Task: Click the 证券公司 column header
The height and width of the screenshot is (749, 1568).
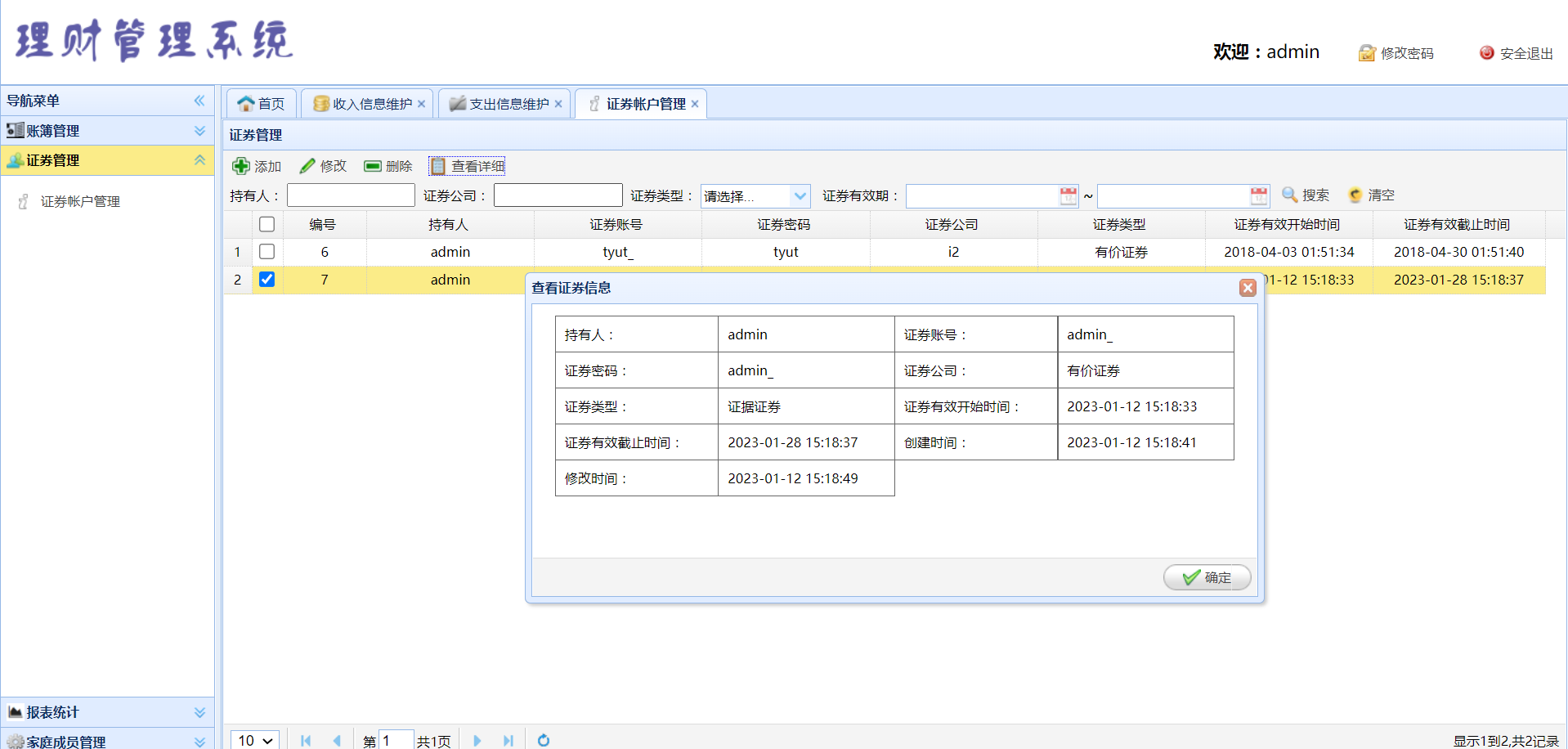Action: 952,224
